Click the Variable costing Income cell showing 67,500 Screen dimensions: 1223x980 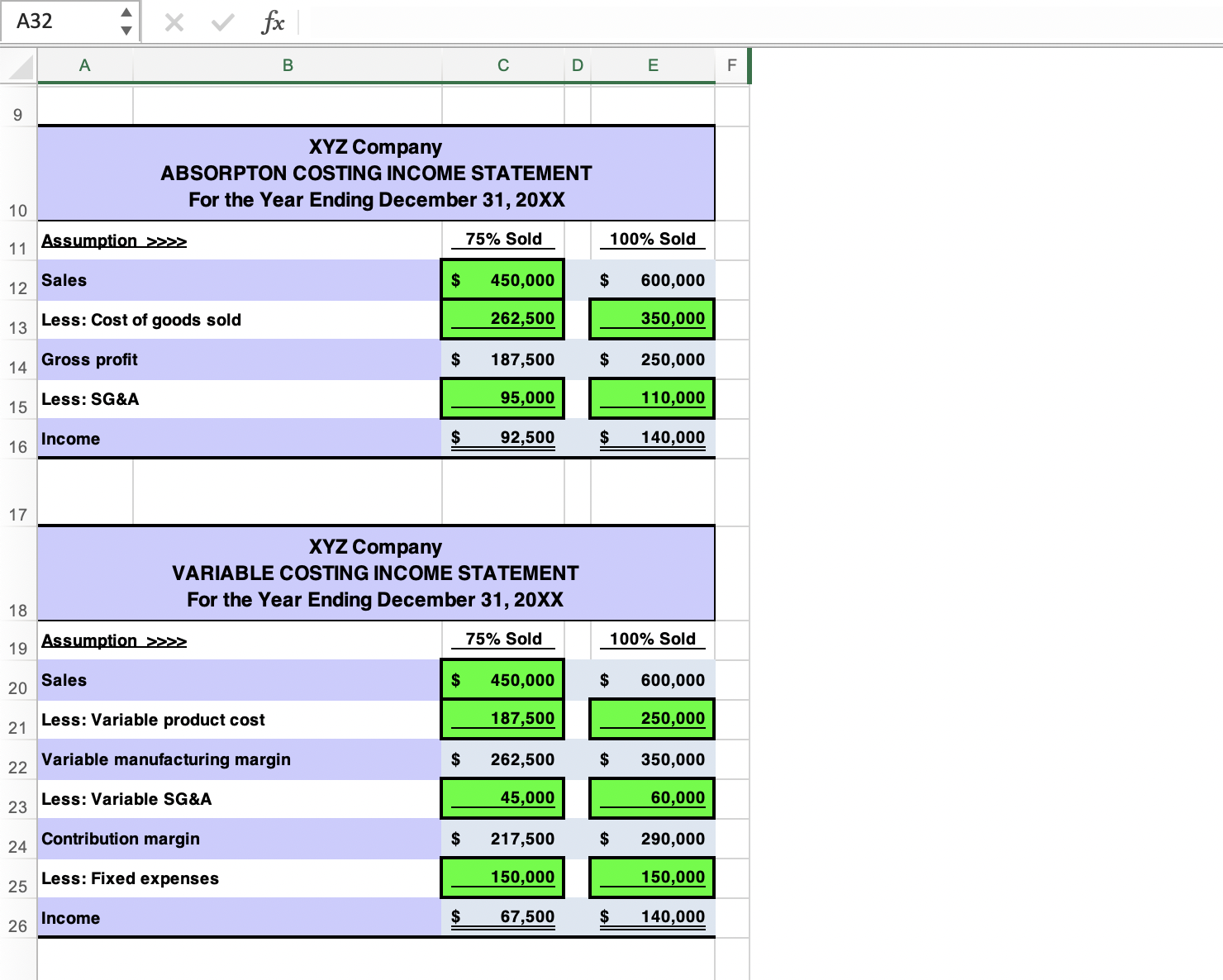point(502,917)
